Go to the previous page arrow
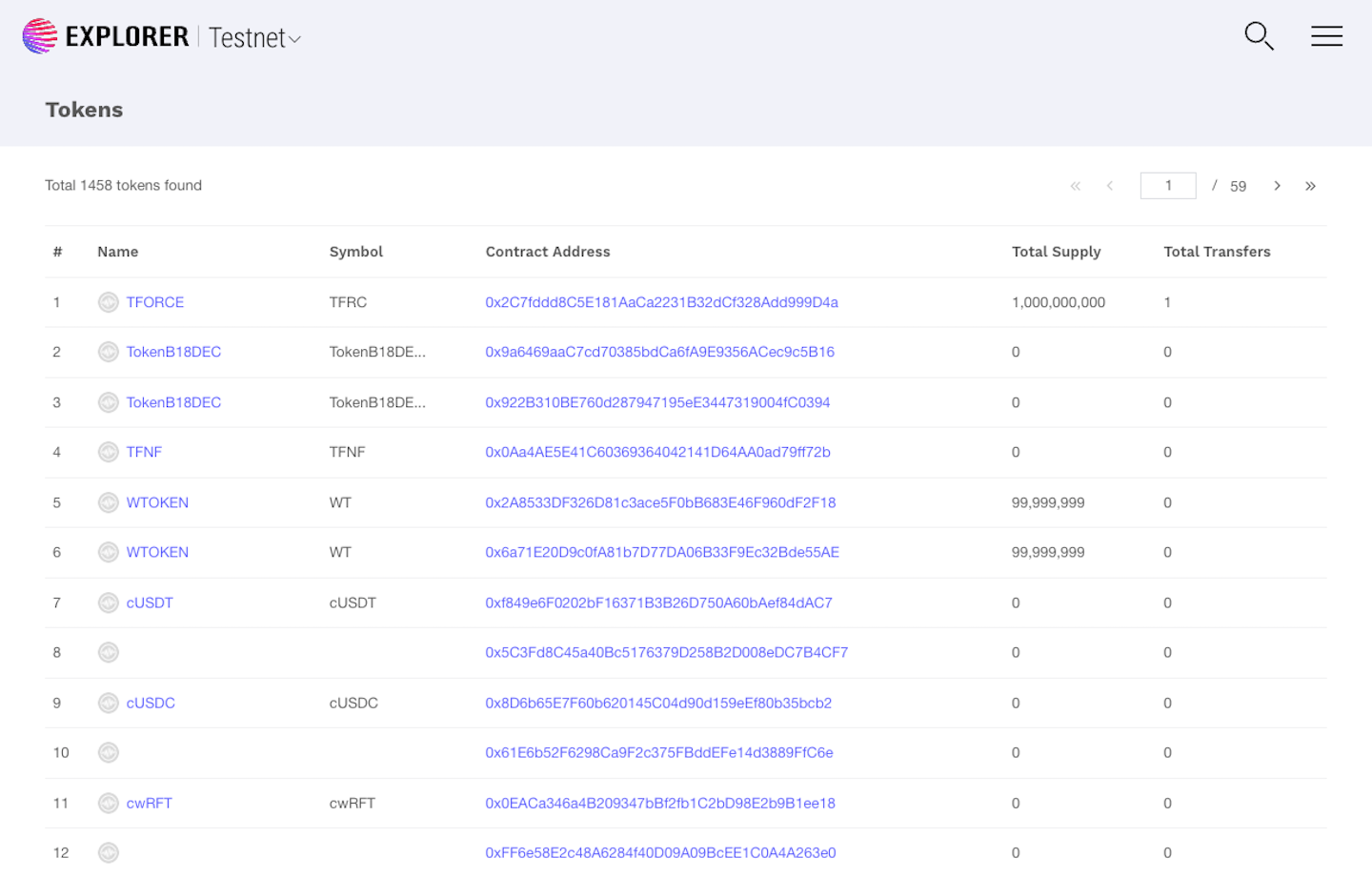Viewport: 1372px width, 878px height. [x=1110, y=186]
